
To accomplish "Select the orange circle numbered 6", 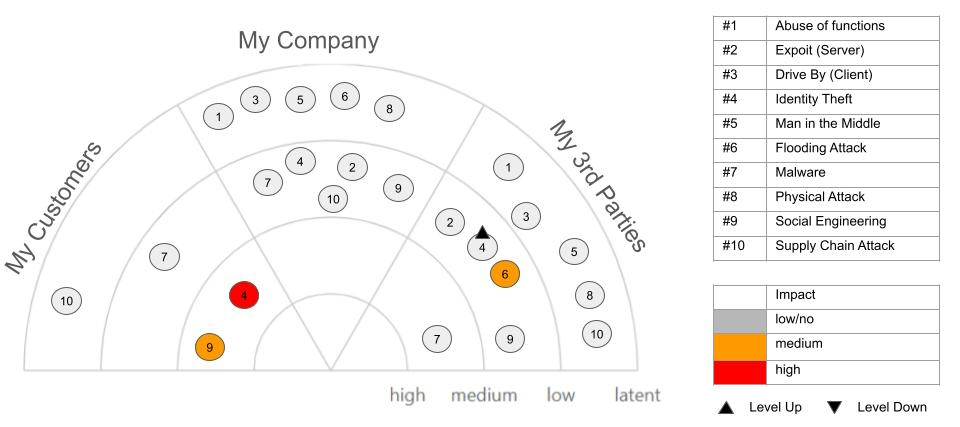I will click(x=505, y=274).
